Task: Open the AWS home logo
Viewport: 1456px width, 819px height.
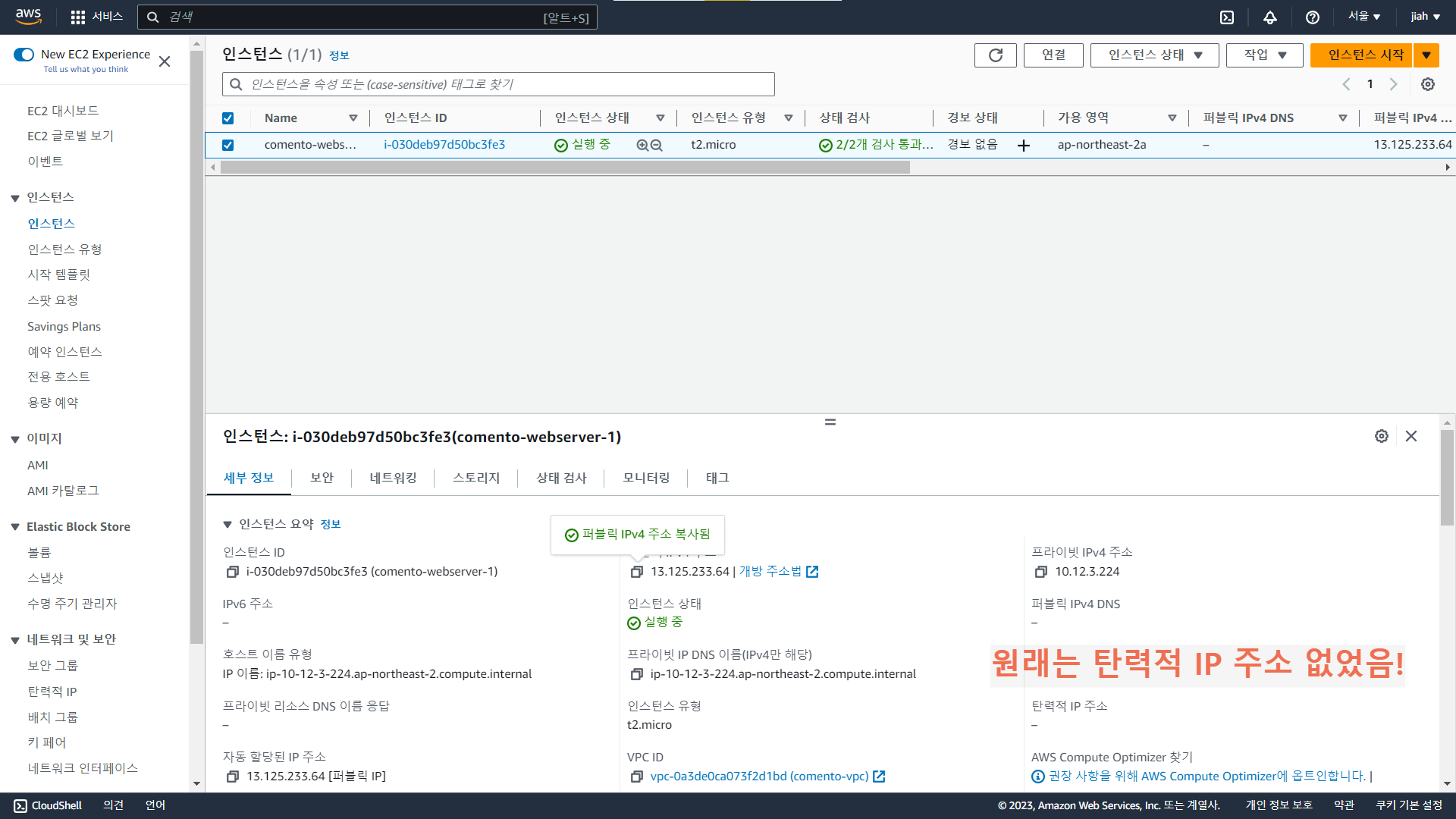Action: [28, 17]
